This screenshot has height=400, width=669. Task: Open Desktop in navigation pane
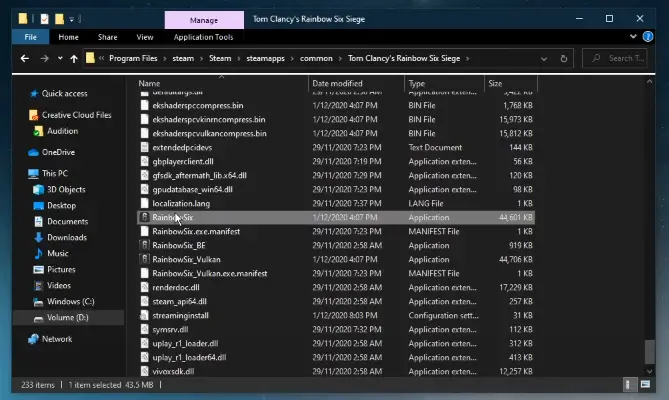[61, 206]
